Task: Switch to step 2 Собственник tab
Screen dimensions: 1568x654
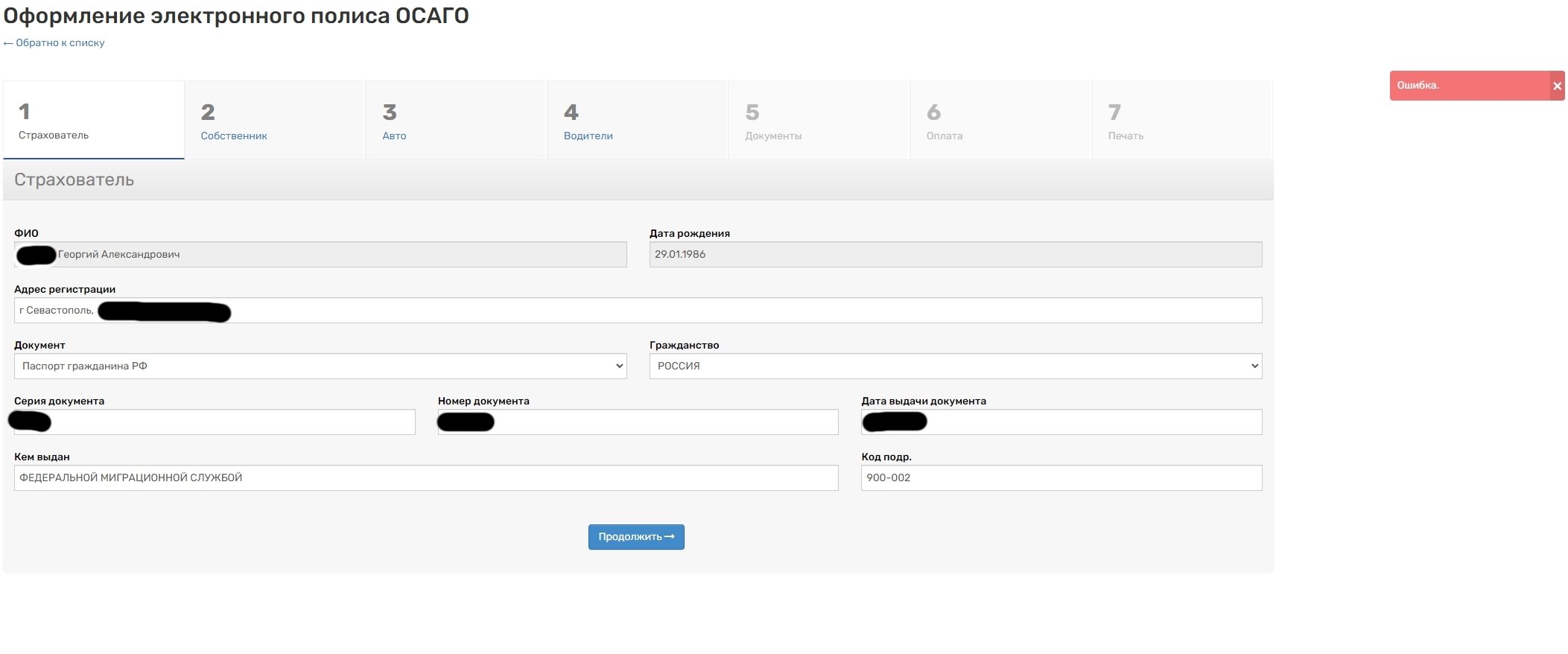Action: point(275,121)
